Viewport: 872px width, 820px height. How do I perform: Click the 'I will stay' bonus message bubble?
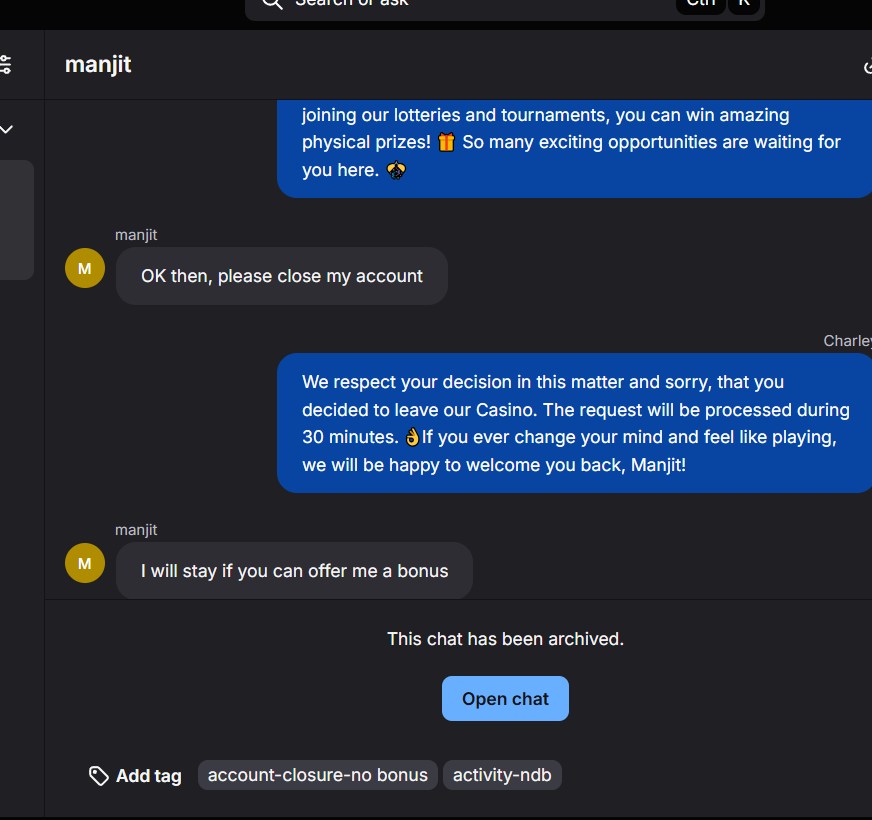pos(294,571)
